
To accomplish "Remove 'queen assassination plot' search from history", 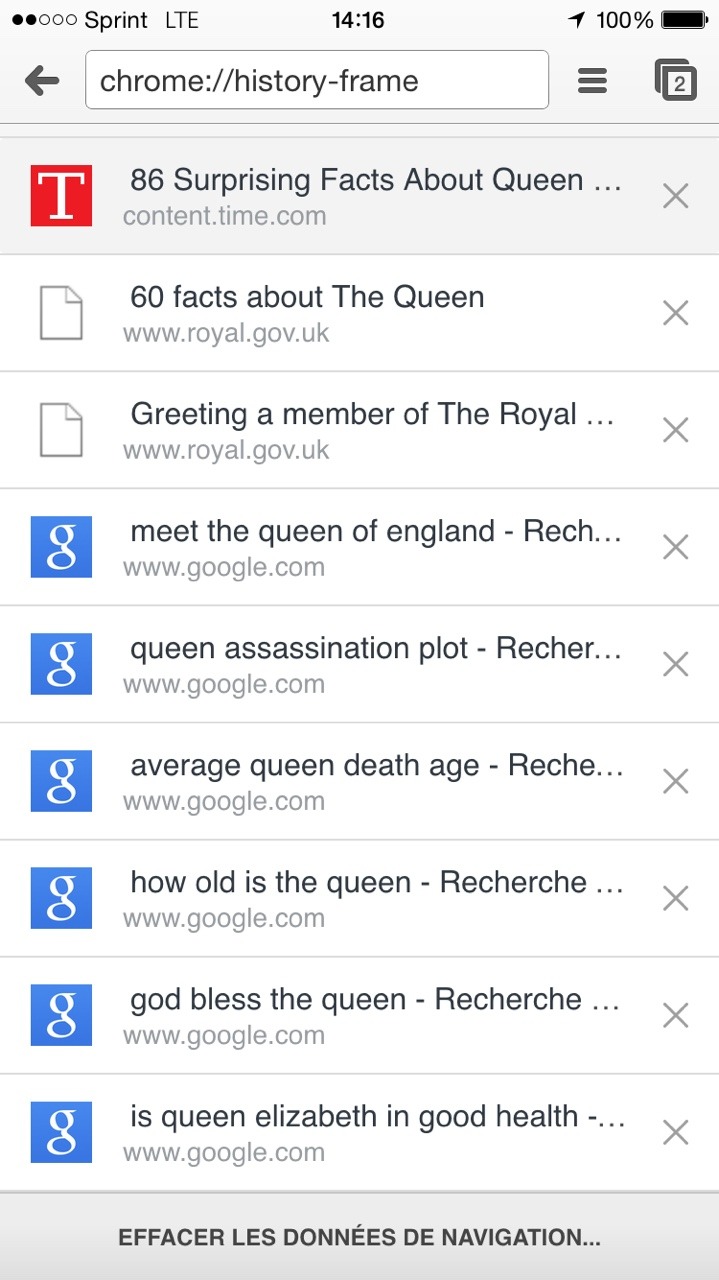I will 676,664.
